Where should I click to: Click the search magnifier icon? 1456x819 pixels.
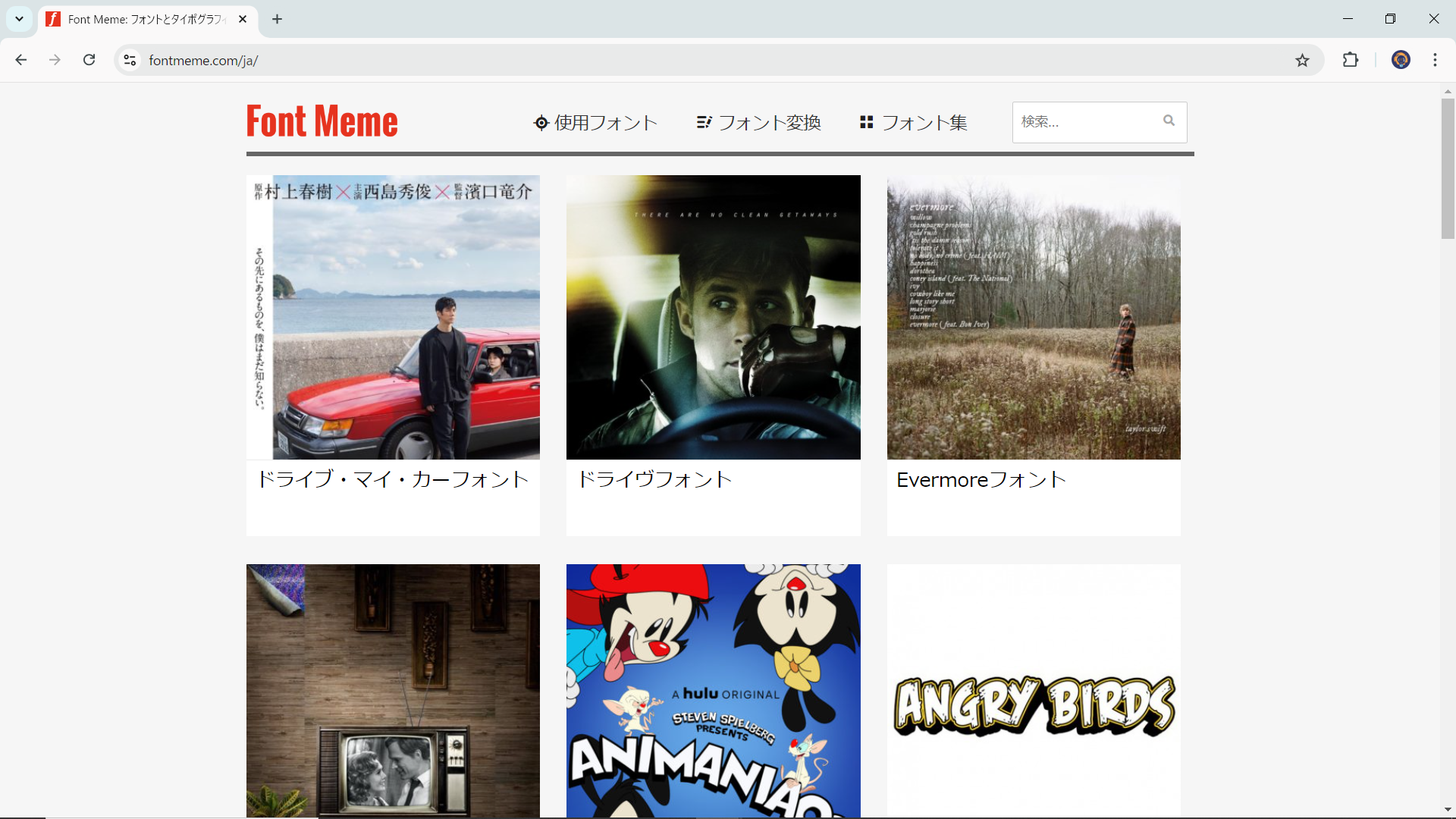tap(1169, 121)
